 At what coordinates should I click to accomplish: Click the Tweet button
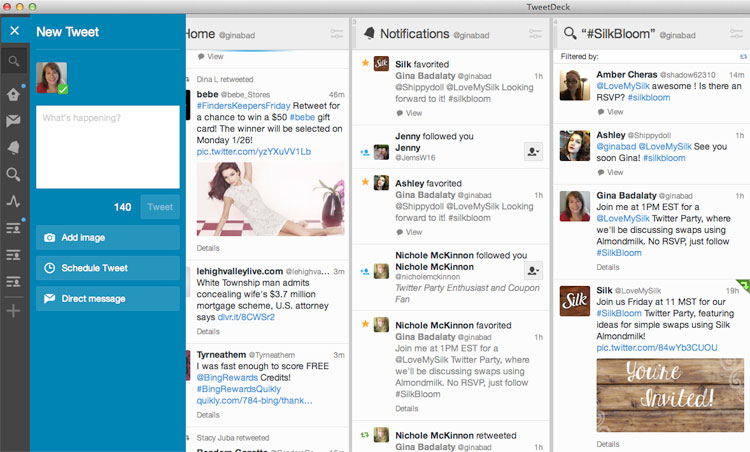coord(160,207)
